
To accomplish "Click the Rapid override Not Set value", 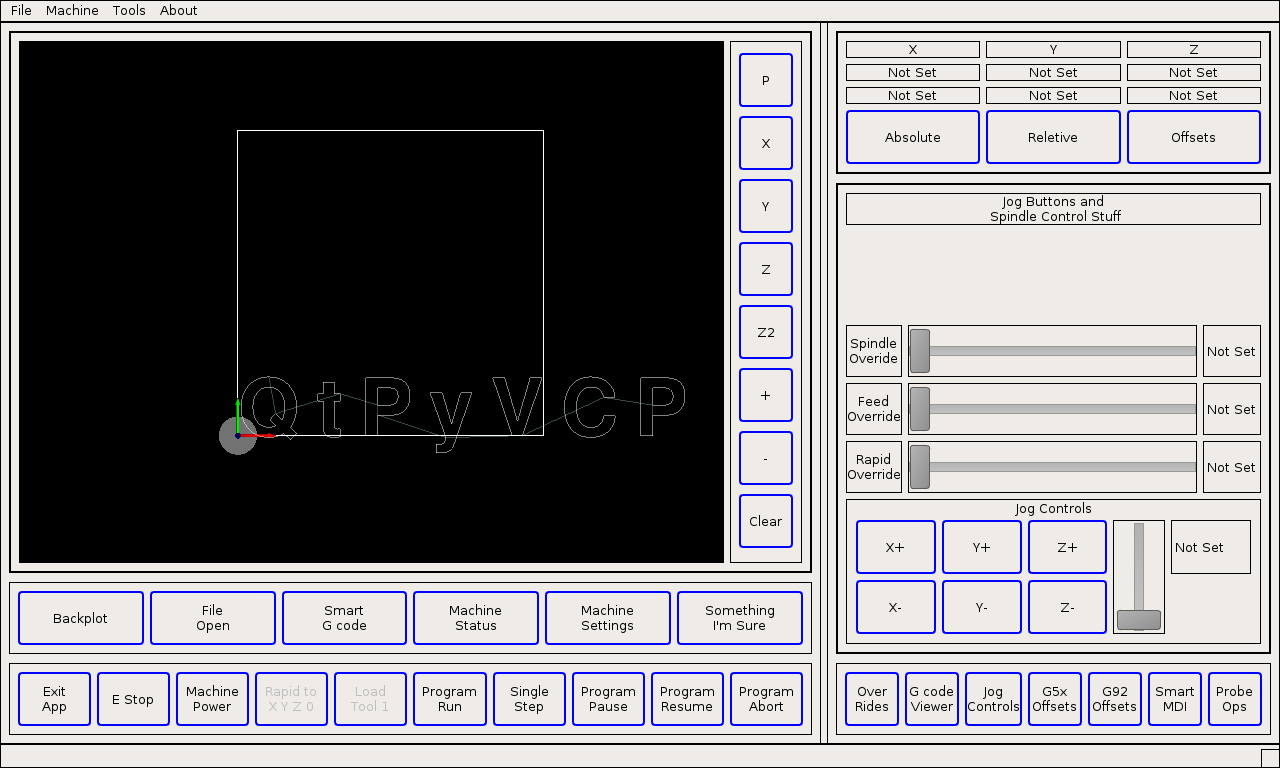I will point(1232,467).
